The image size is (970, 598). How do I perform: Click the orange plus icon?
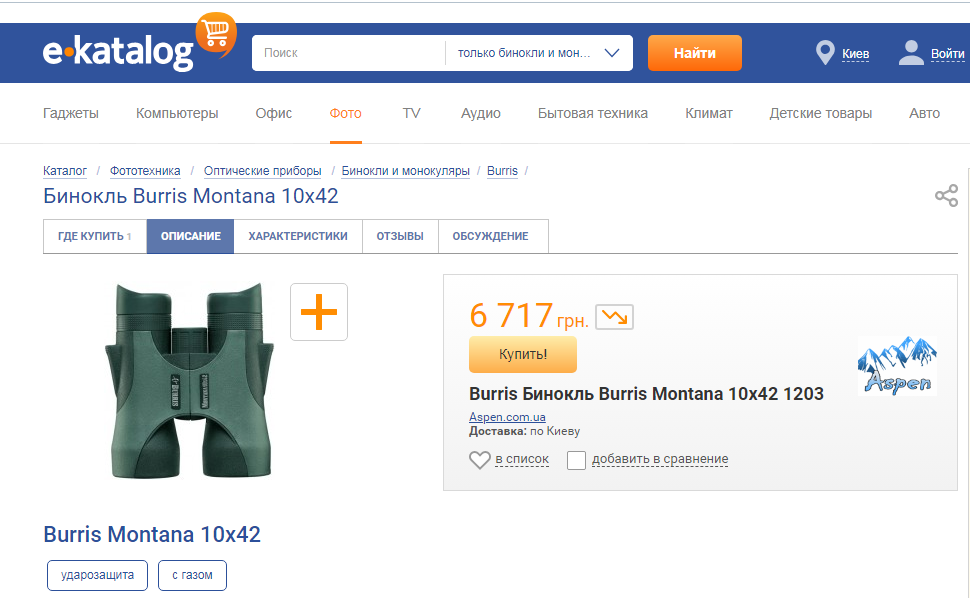coord(319,312)
